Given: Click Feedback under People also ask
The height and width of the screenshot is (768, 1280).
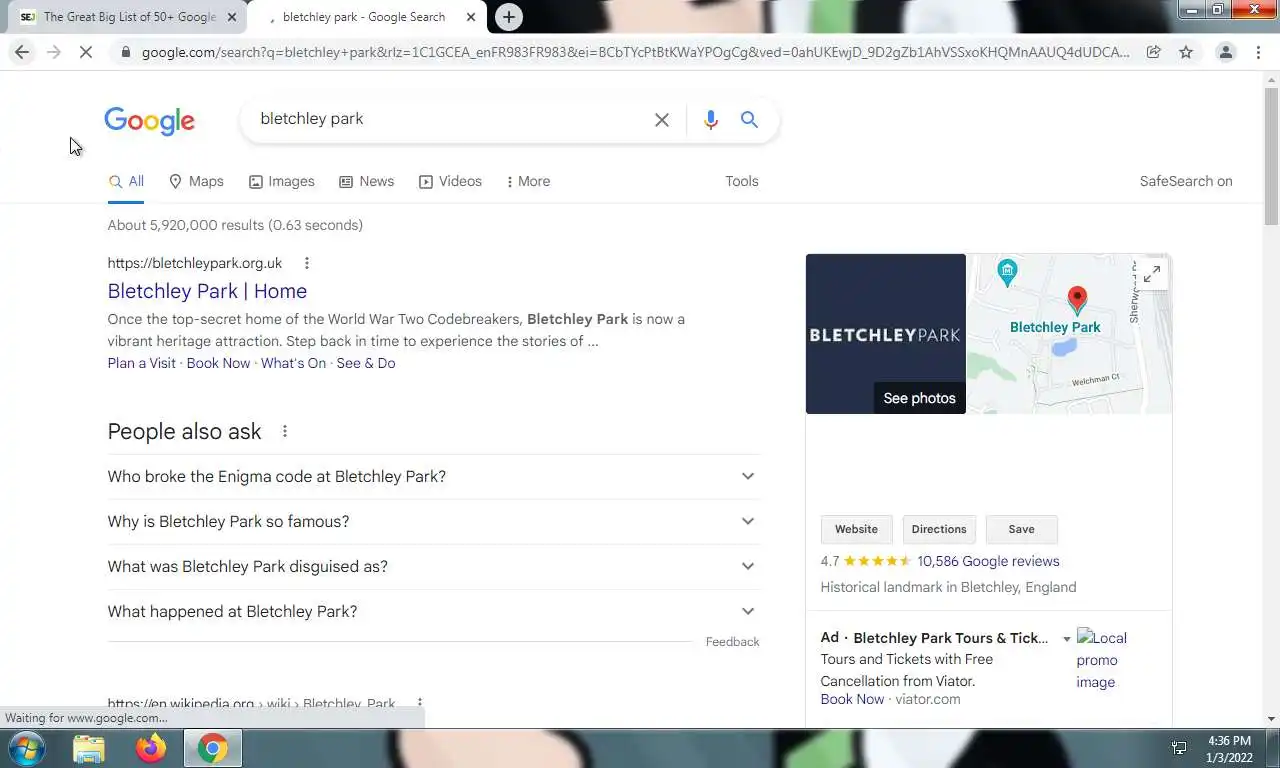Looking at the screenshot, I should pos(732,642).
